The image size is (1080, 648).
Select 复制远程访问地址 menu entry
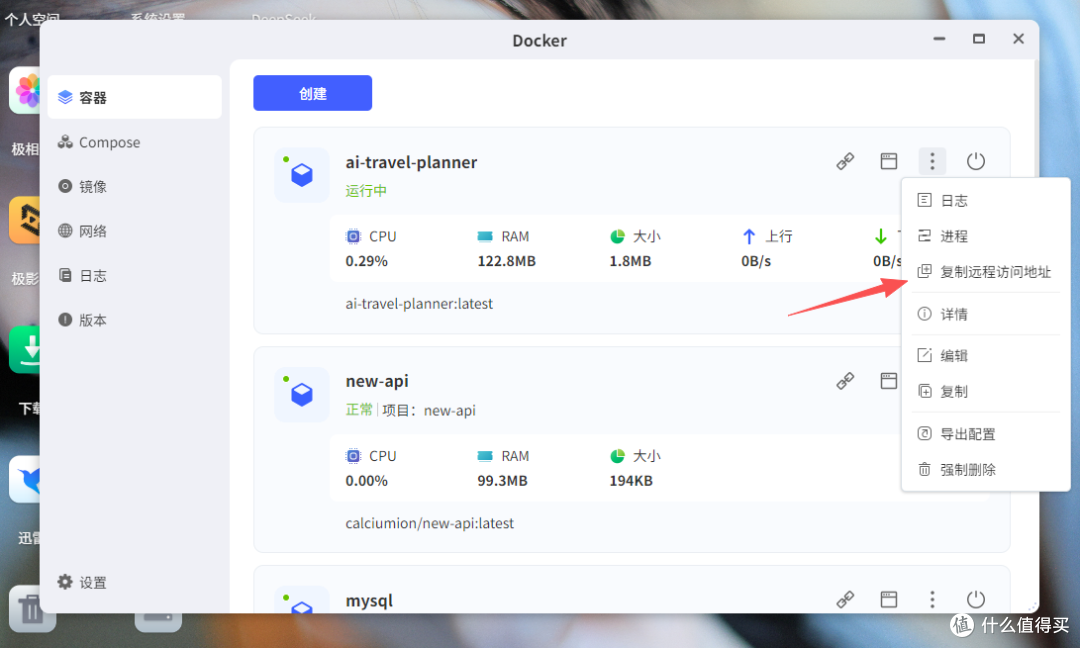tap(986, 272)
